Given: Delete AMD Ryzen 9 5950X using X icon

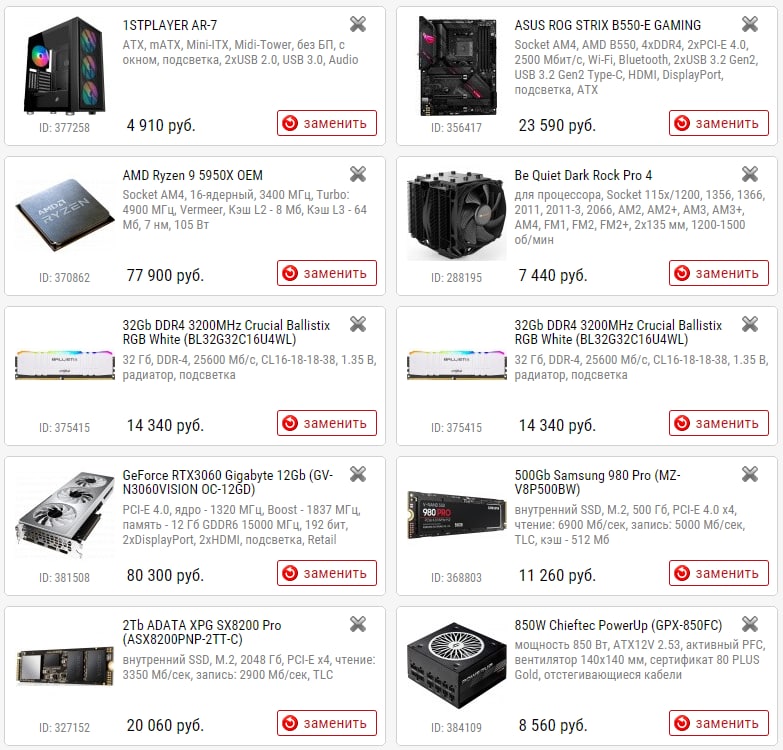Looking at the screenshot, I should [358, 174].
